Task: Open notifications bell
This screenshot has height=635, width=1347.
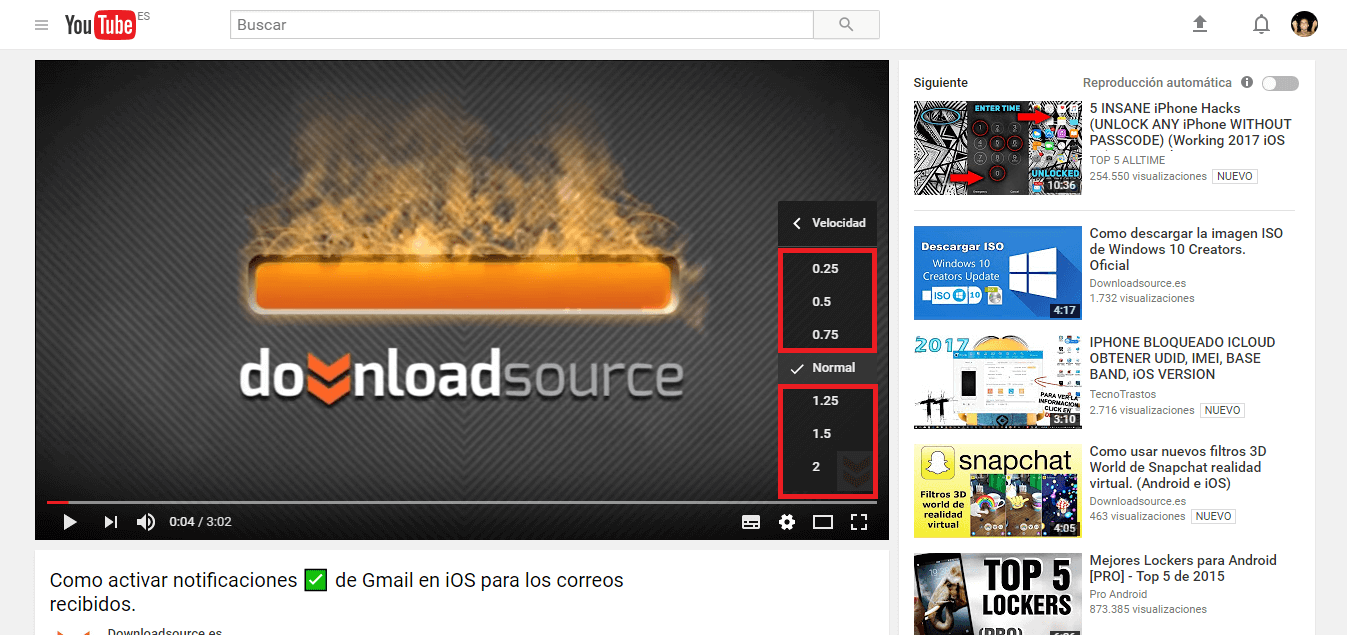Action: [1261, 25]
